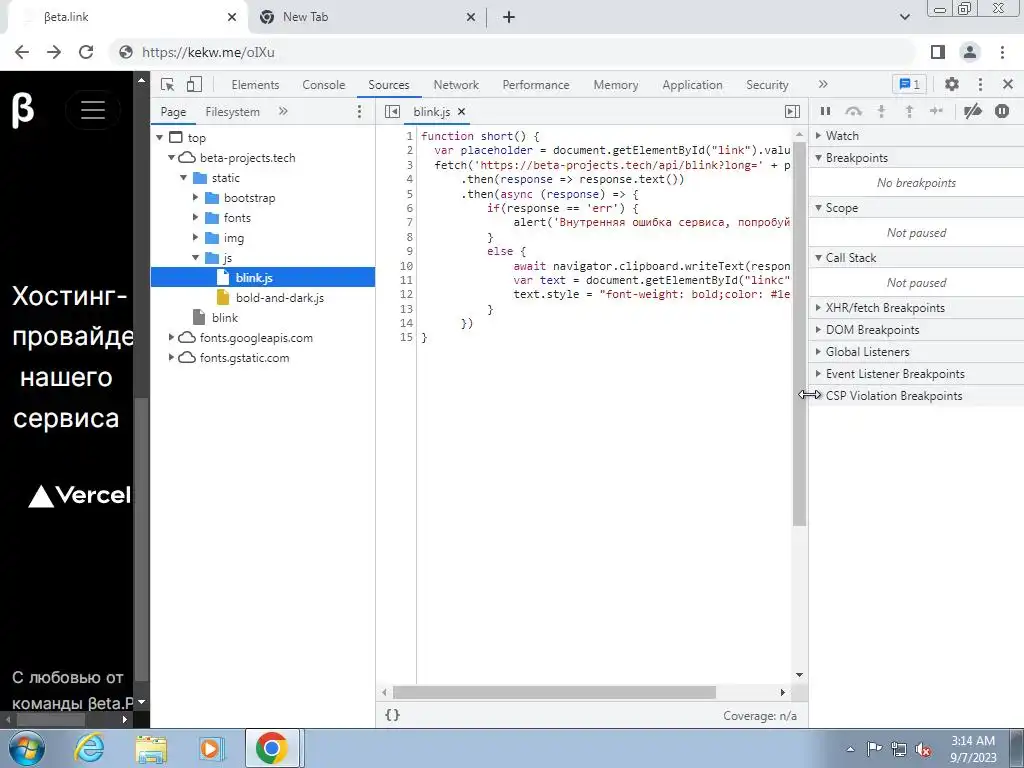
Task: Open the Windows Start menu
Action: pos(27,748)
